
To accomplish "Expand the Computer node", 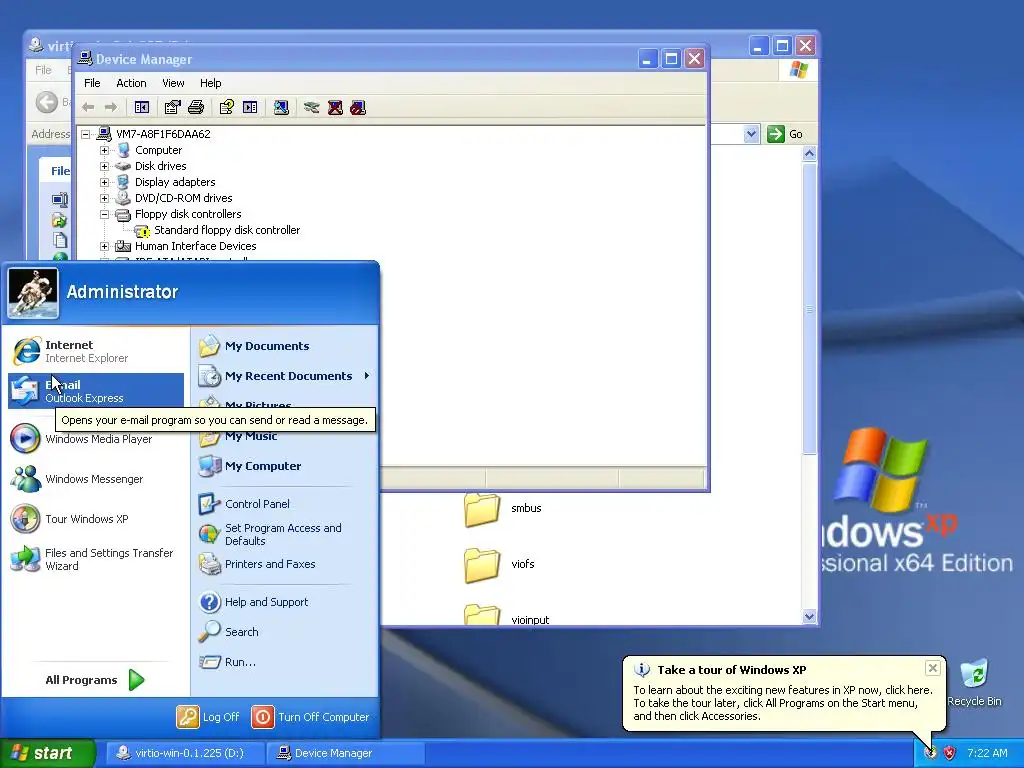I will click(x=104, y=150).
